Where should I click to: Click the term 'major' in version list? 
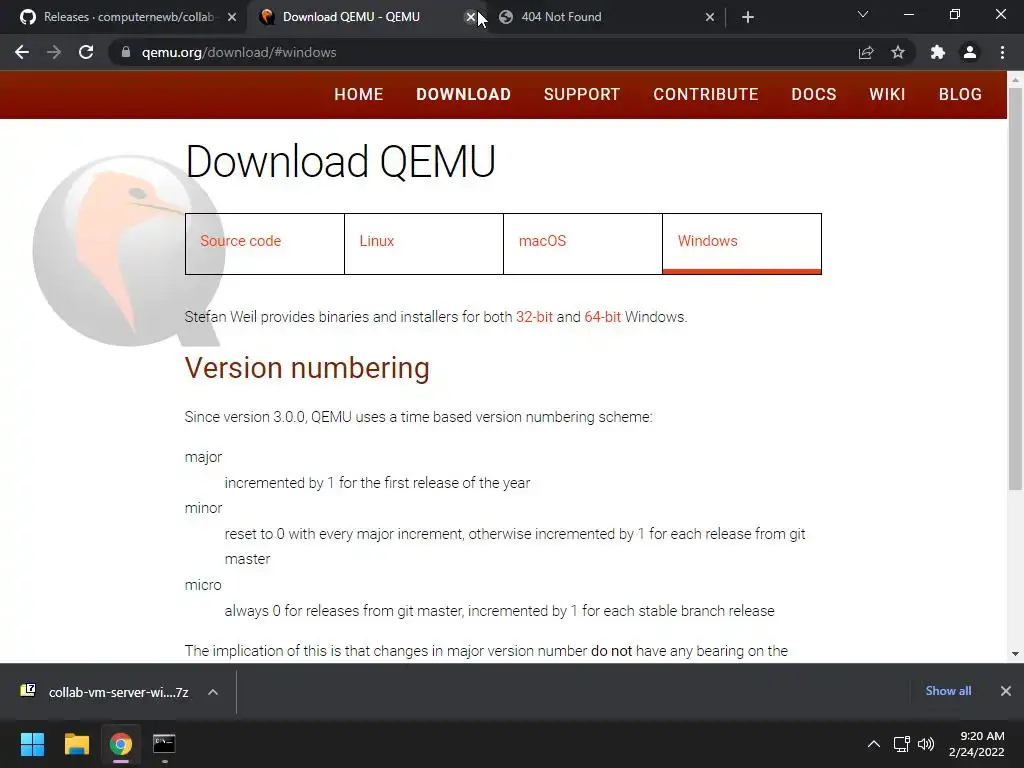click(203, 457)
